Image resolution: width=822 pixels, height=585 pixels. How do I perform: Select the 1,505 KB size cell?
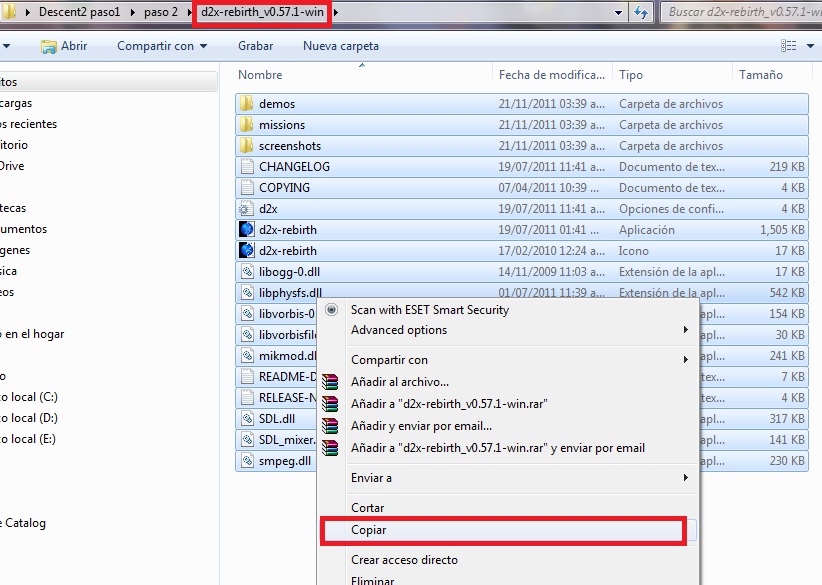782,230
